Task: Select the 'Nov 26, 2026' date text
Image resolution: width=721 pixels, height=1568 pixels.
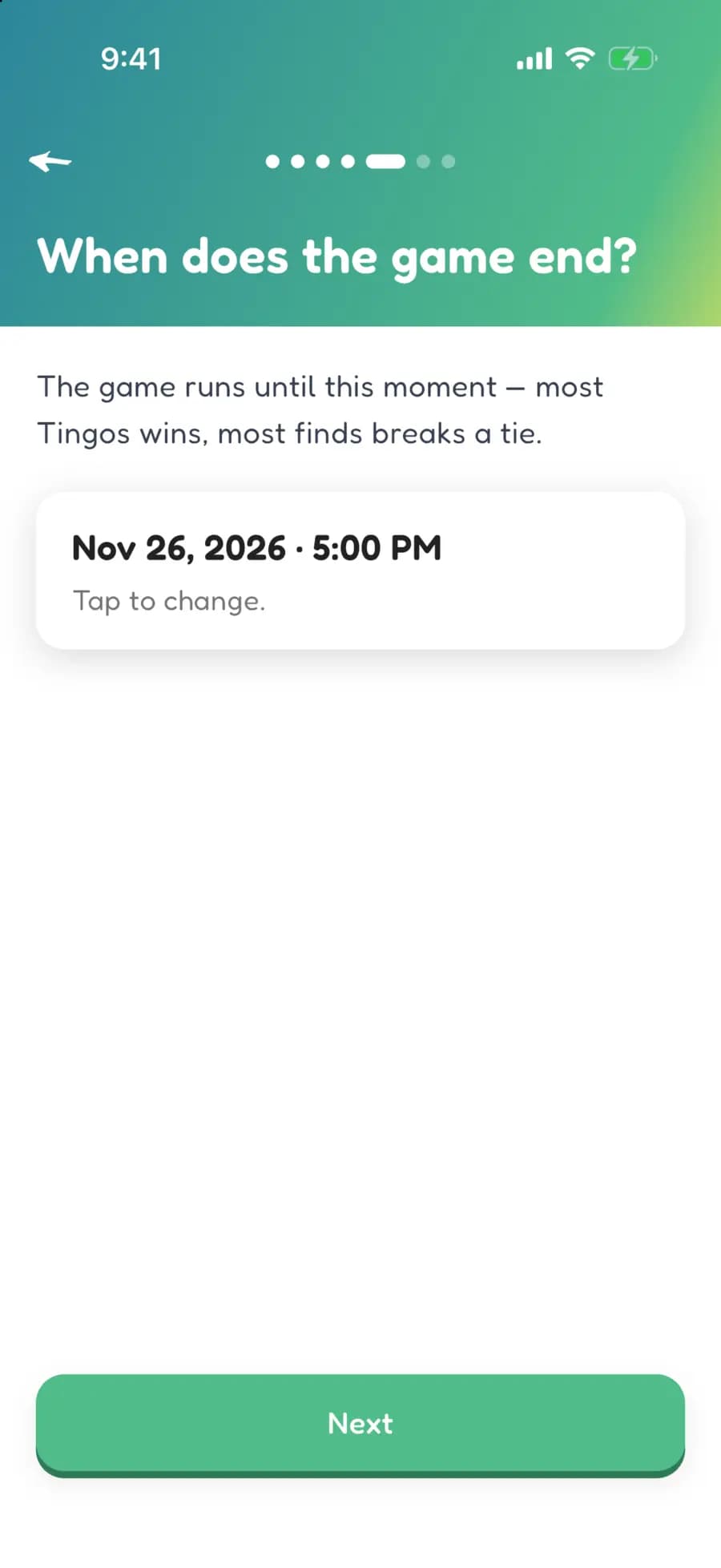Action: coord(179,549)
